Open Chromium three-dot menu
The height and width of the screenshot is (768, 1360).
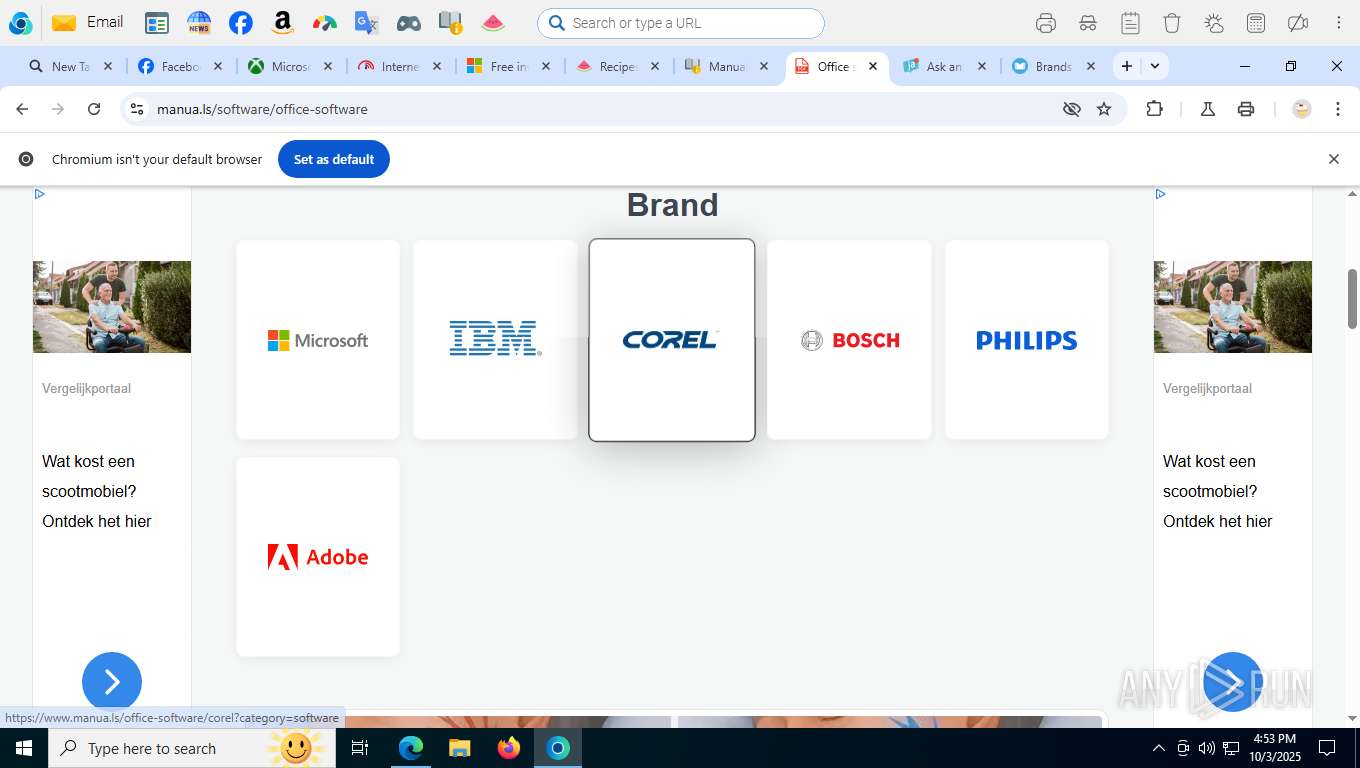(1338, 109)
